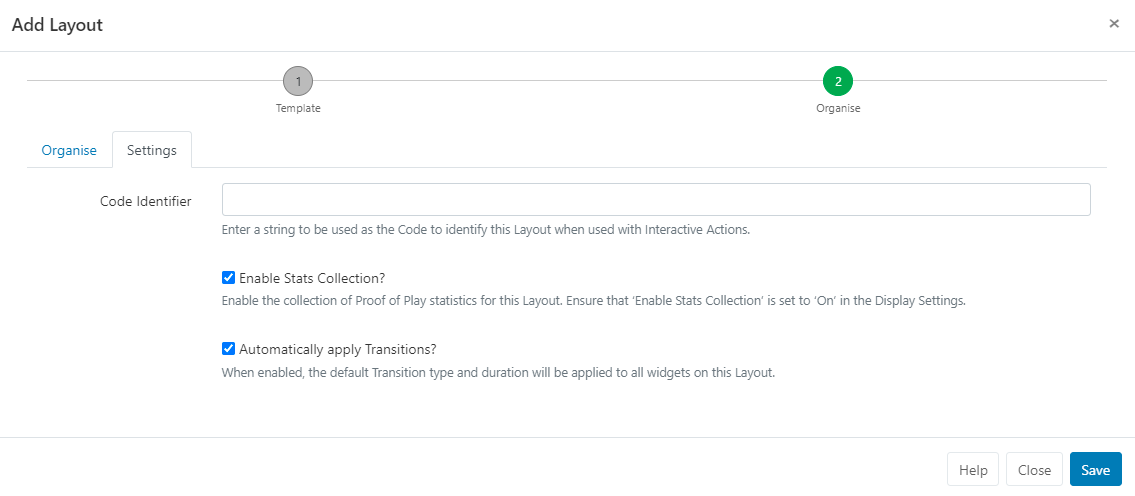Open Help for this form
Screen dimensions: 1135x496
tap(973, 470)
